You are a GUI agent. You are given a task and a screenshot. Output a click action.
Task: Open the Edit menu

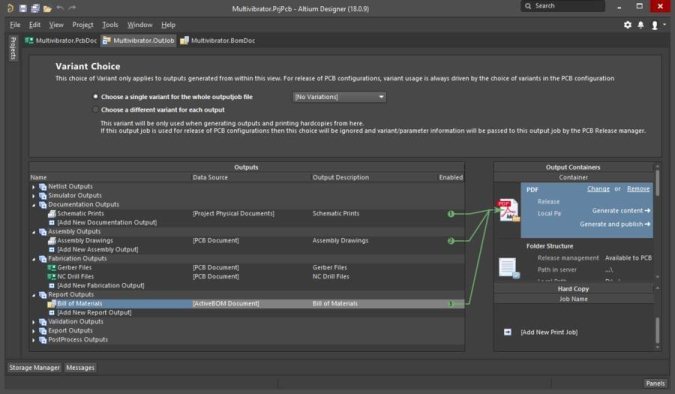[x=34, y=25]
